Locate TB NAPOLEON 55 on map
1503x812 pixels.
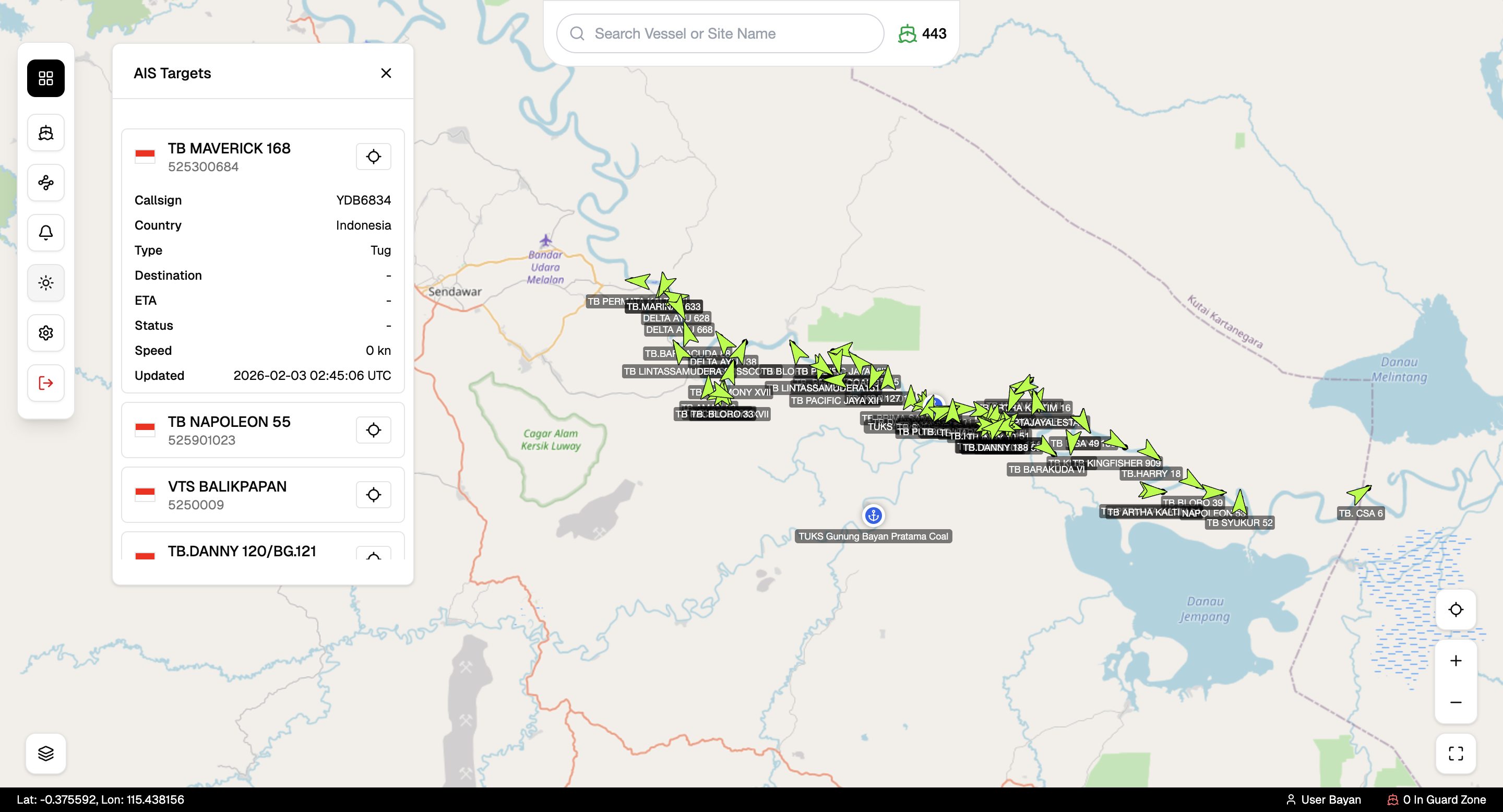(x=374, y=430)
